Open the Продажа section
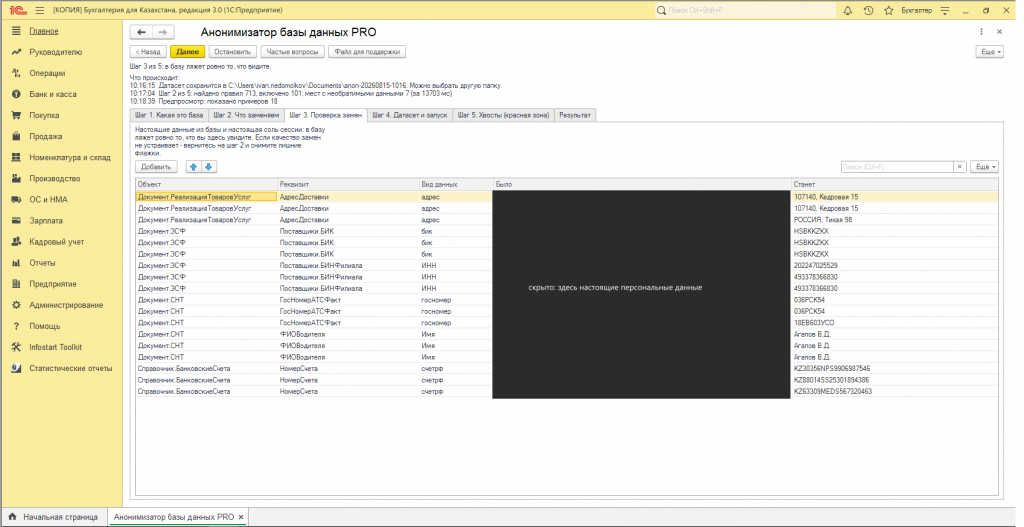Screen dimensions: 1024x527 (x=46, y=136)
